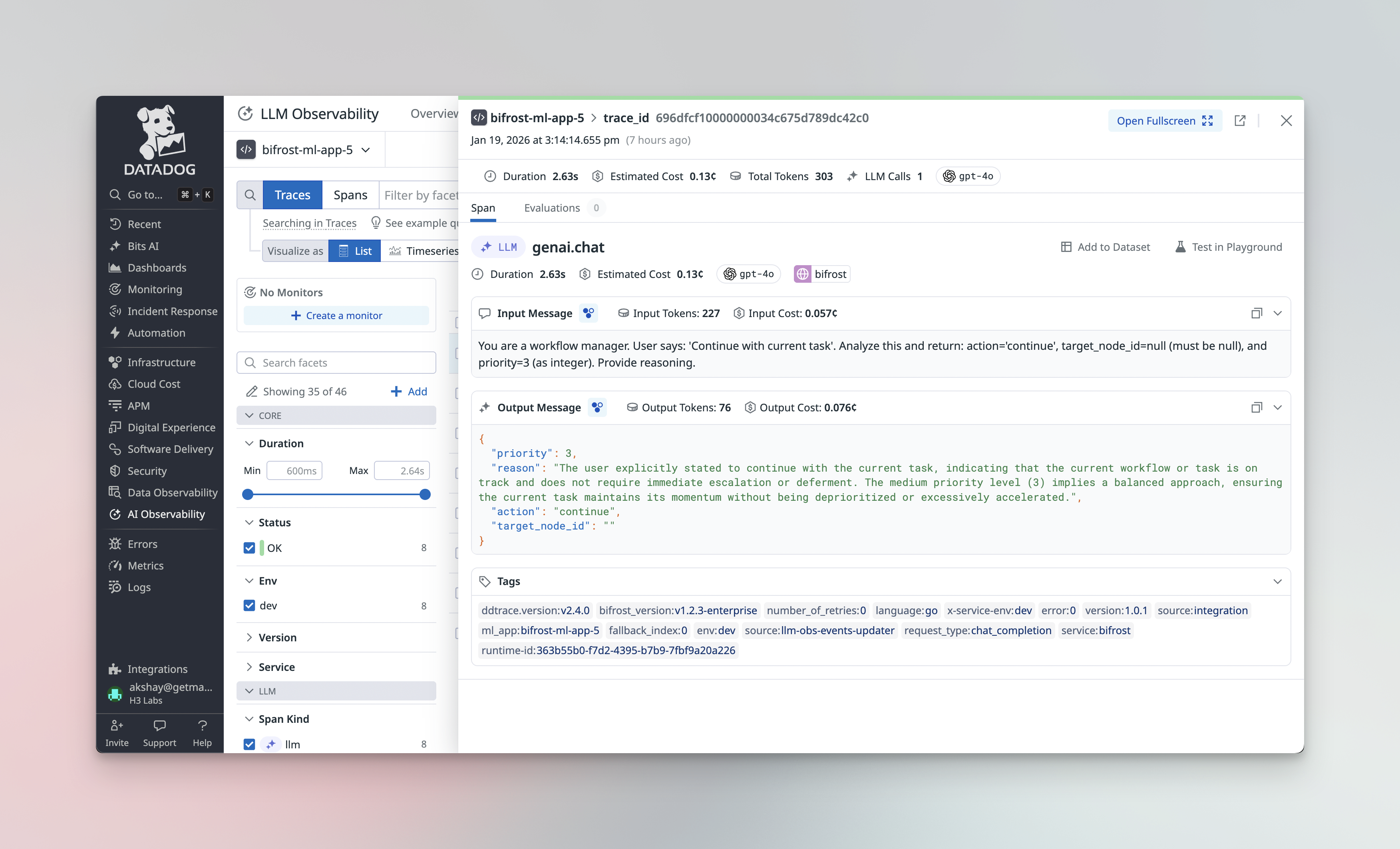The width and height of the screenshot is (1400, 849).
Task: Click the cluster icon beside Input Message
Action: 589,313
